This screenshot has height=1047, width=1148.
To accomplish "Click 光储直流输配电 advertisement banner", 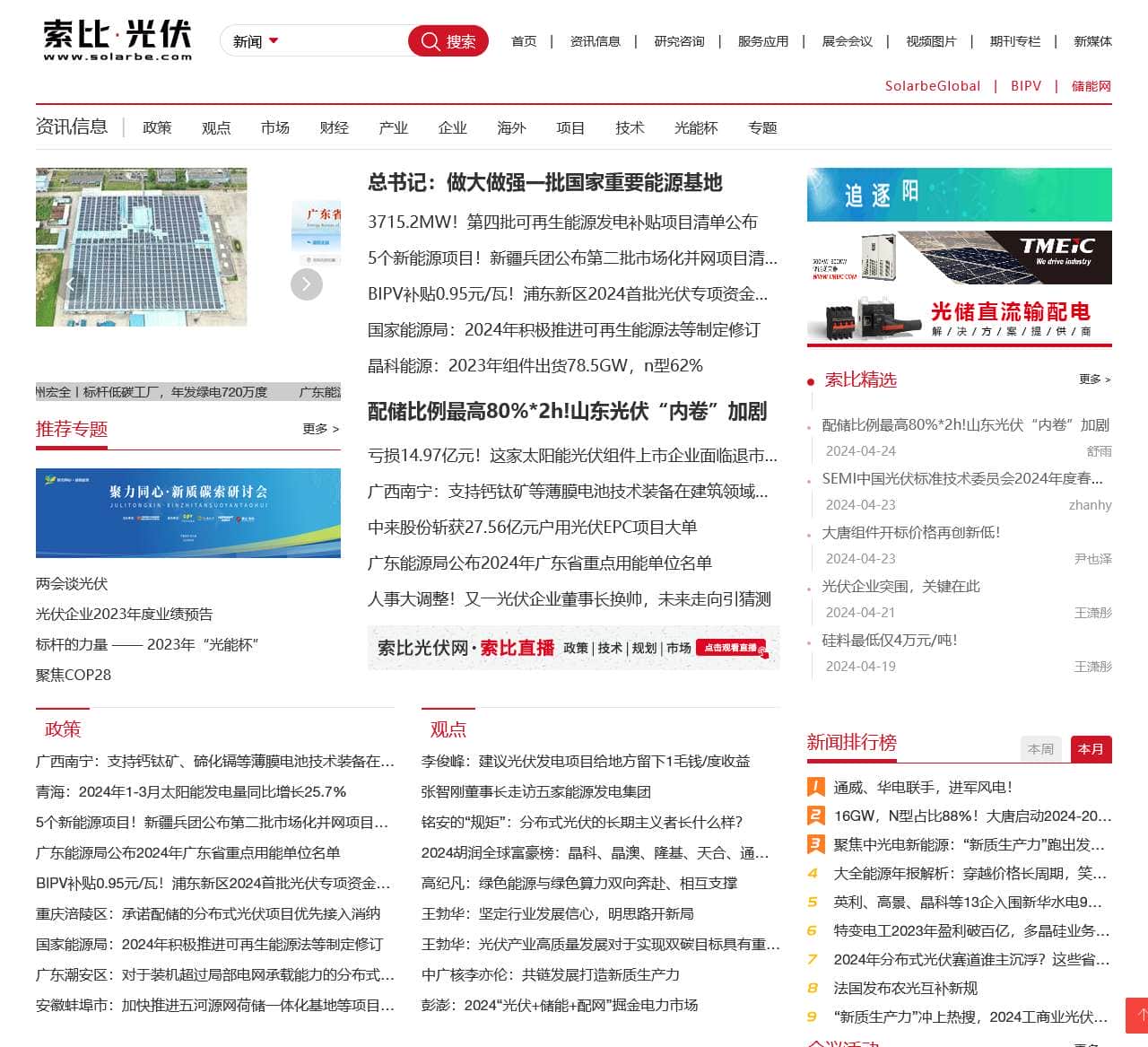I will pos(960,318).
